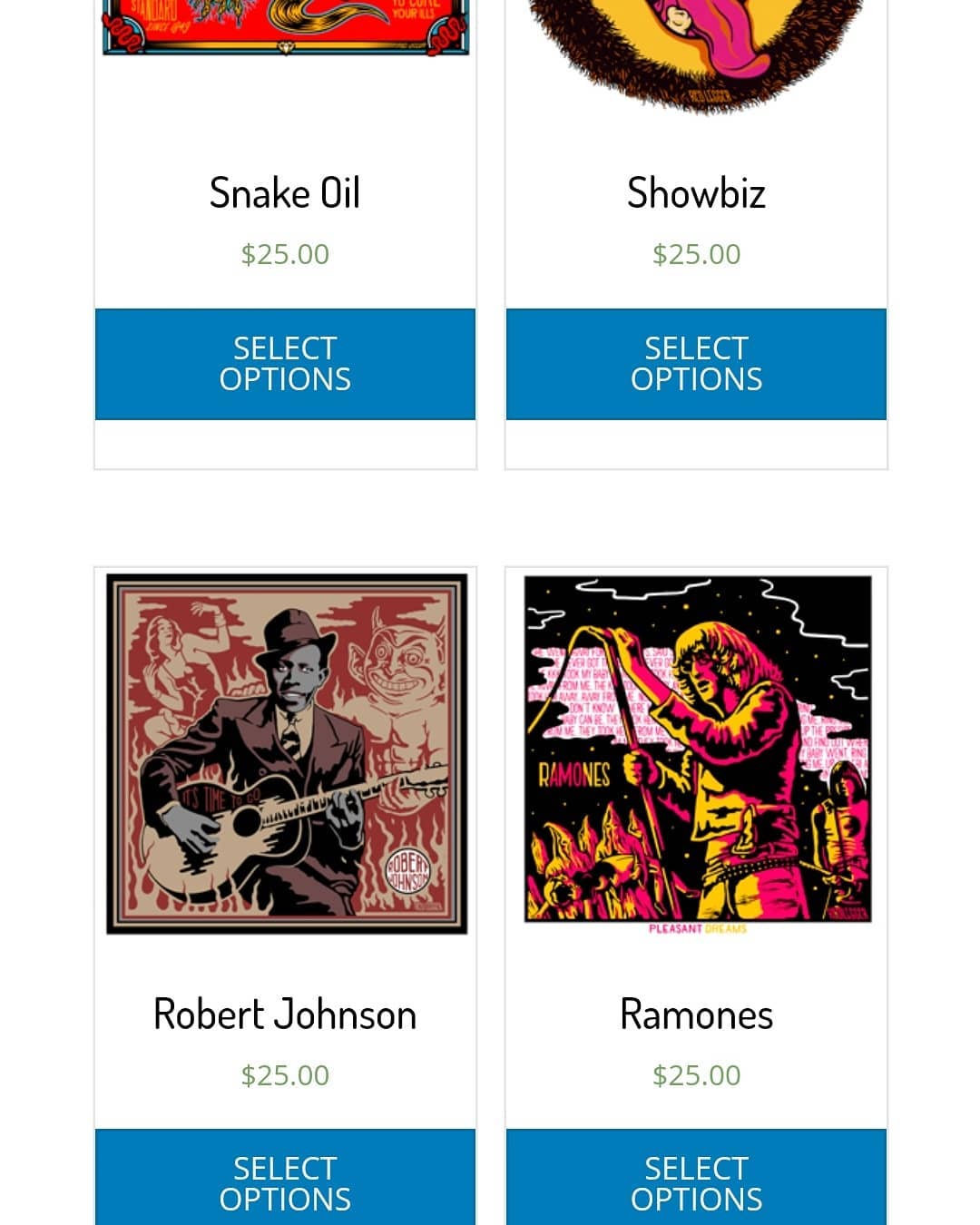Screen dimensions: 980x1225
Task: Click the Pleasant Dreams caption below Ramones art
Action: coord(697,929)
